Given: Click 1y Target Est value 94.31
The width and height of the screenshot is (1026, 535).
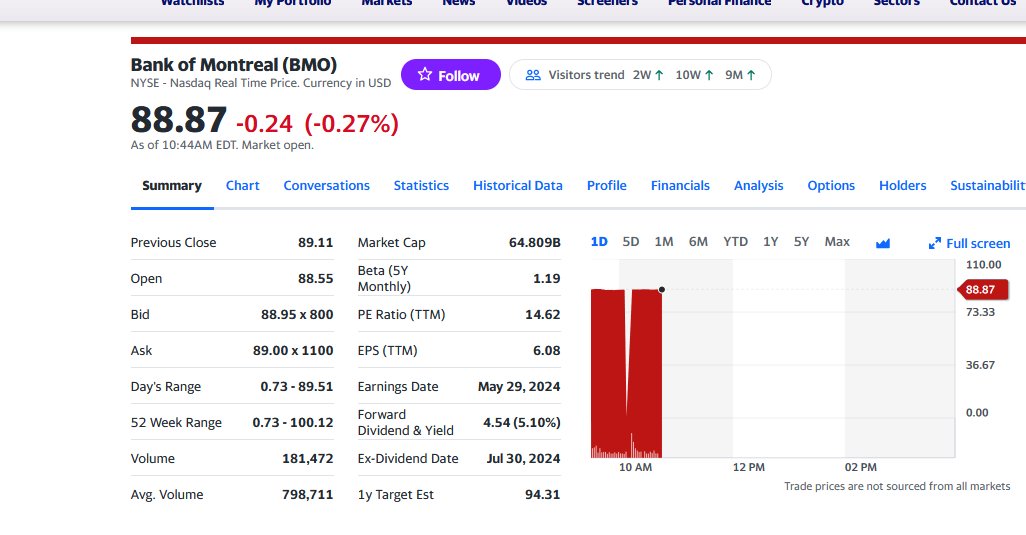Looking at the screenshot, I should [x=542, y=494].
